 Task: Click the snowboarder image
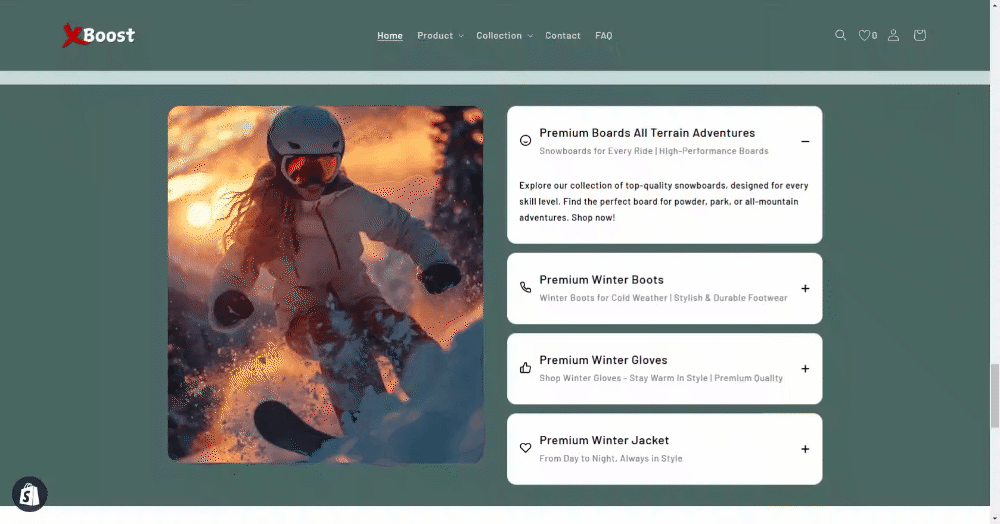coord(326,284)
